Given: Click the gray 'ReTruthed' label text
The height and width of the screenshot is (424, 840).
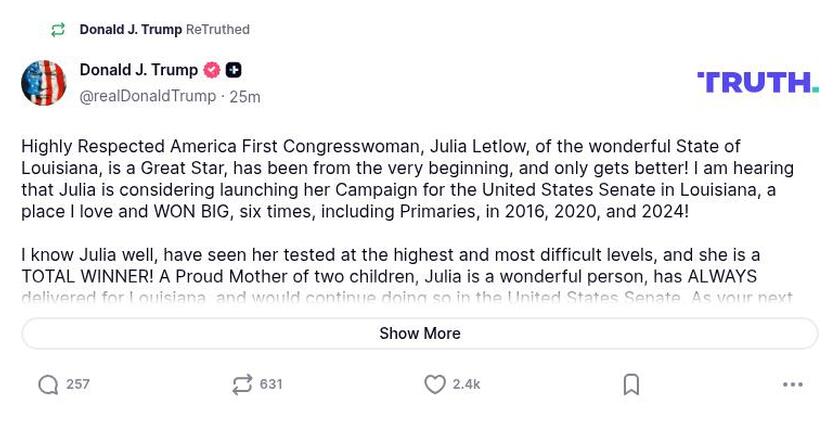Looking at the screenshot, I should tap(218, 30).
